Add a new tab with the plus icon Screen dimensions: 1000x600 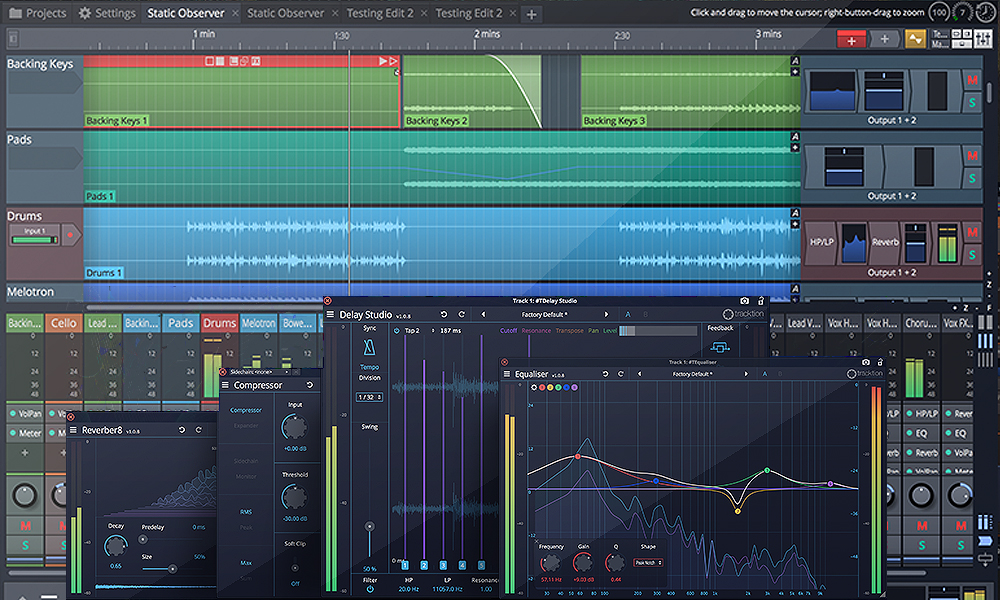point(531,14)
